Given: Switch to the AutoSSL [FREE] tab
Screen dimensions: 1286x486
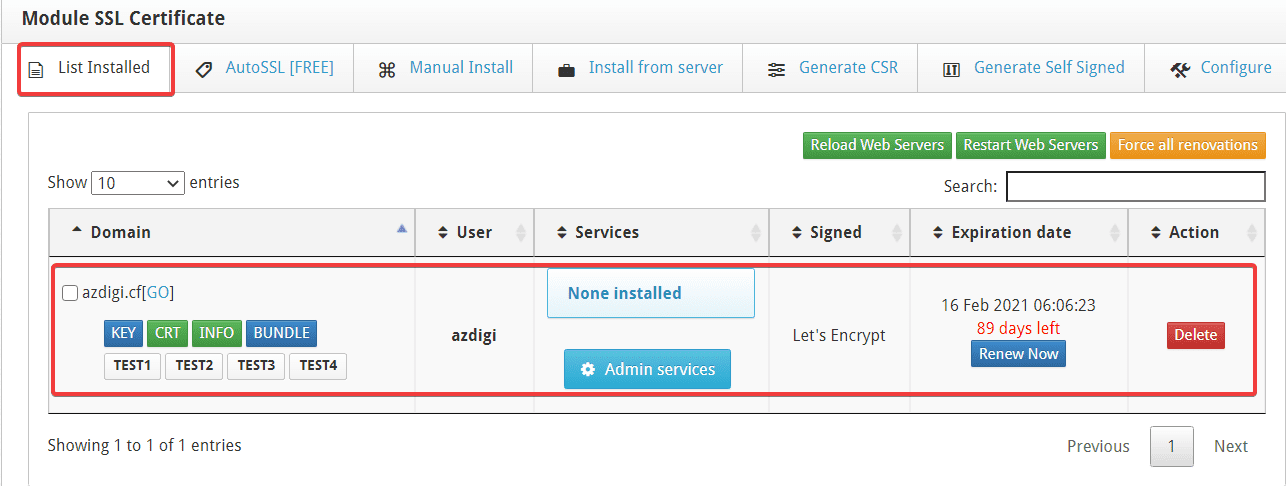Looking at the screenshot, I should pos(279,68).
